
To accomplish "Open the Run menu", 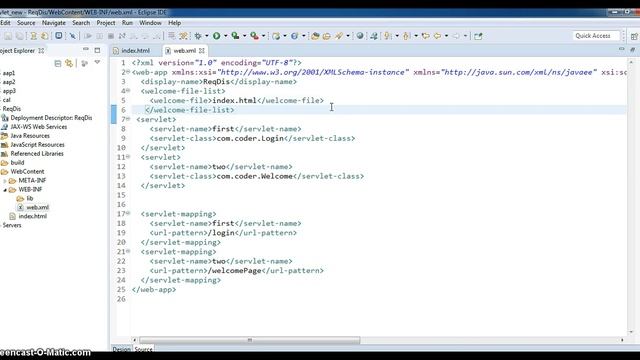I will [x=127, y=23].
